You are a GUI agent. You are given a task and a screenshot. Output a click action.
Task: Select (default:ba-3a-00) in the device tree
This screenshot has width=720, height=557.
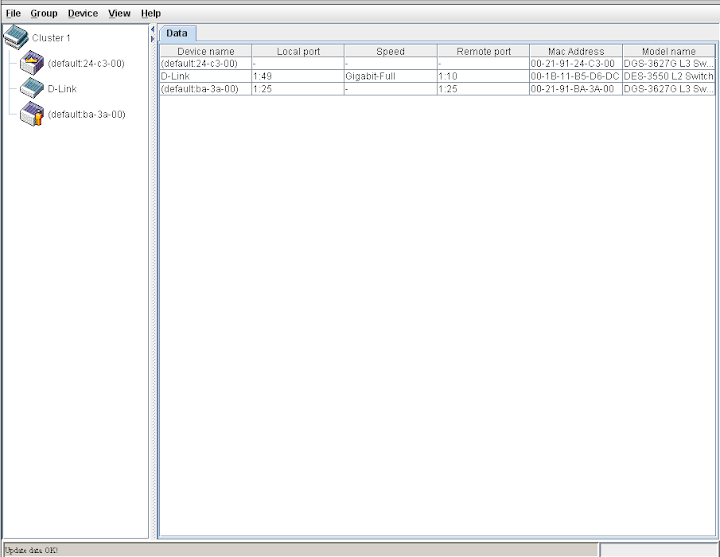pos(86,114)
